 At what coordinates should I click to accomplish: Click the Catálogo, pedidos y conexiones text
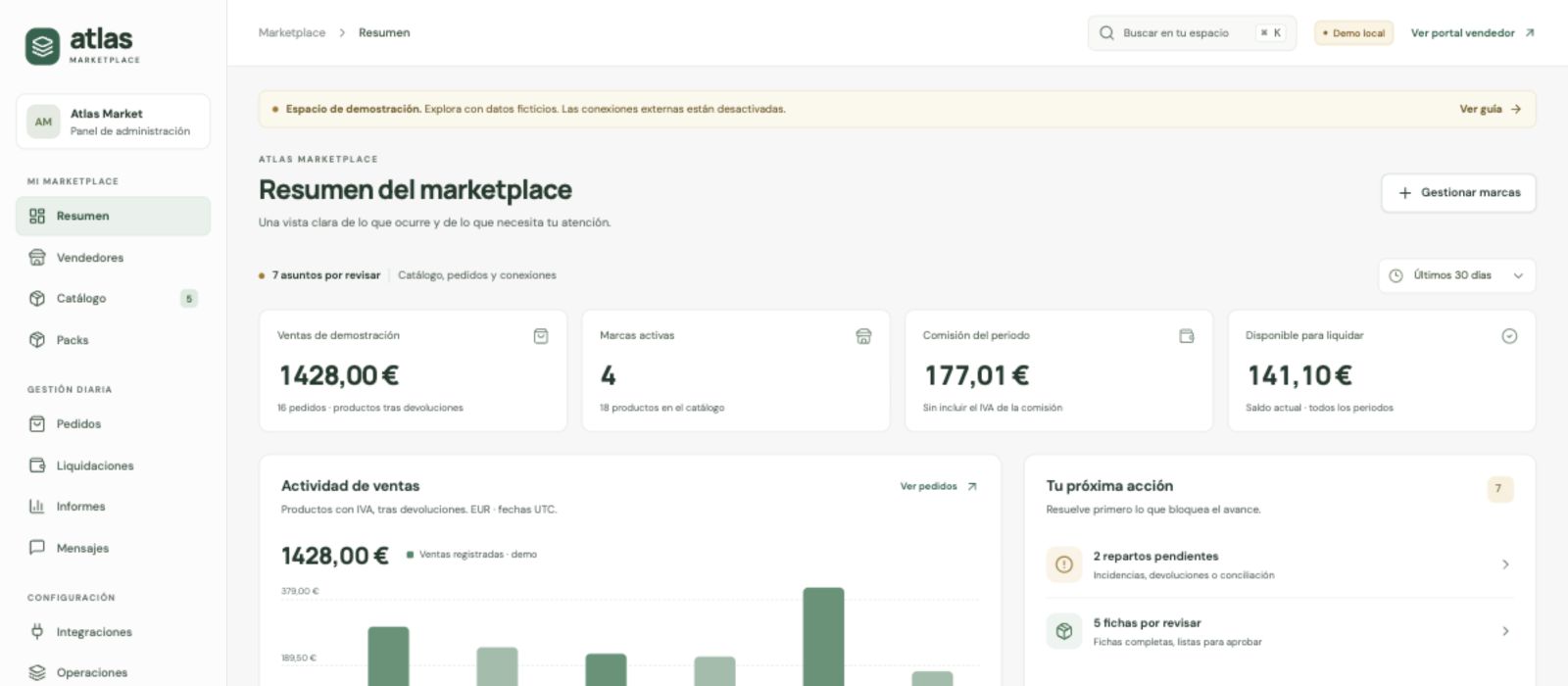click(477, 275)
